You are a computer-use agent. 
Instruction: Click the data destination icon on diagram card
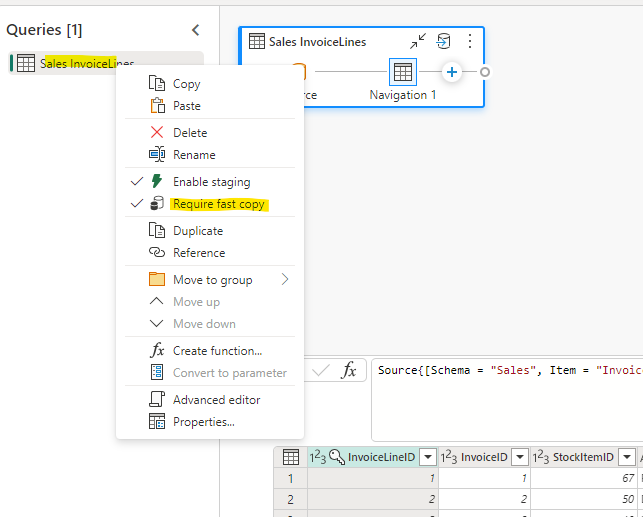443,41
